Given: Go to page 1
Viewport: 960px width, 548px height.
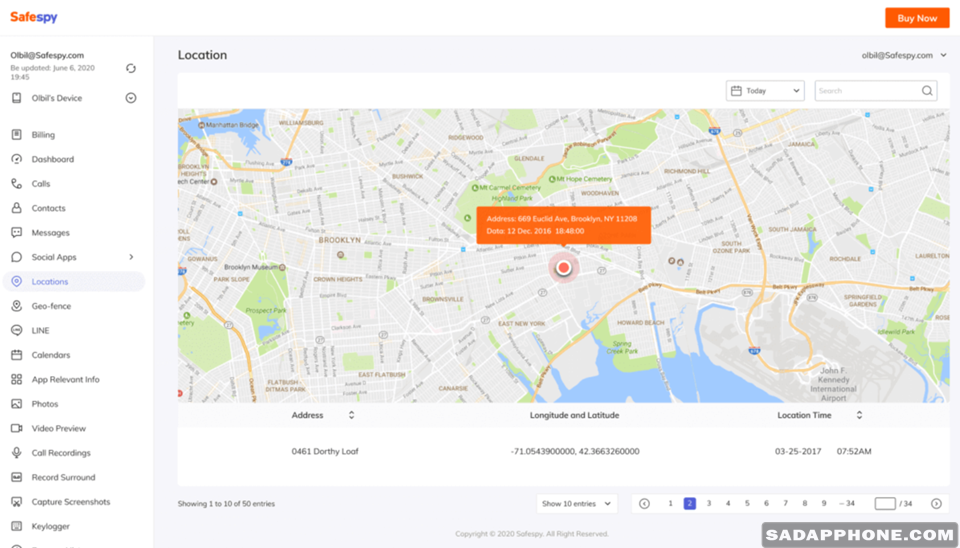Looking at the screenshot, I should pos(670,503).
